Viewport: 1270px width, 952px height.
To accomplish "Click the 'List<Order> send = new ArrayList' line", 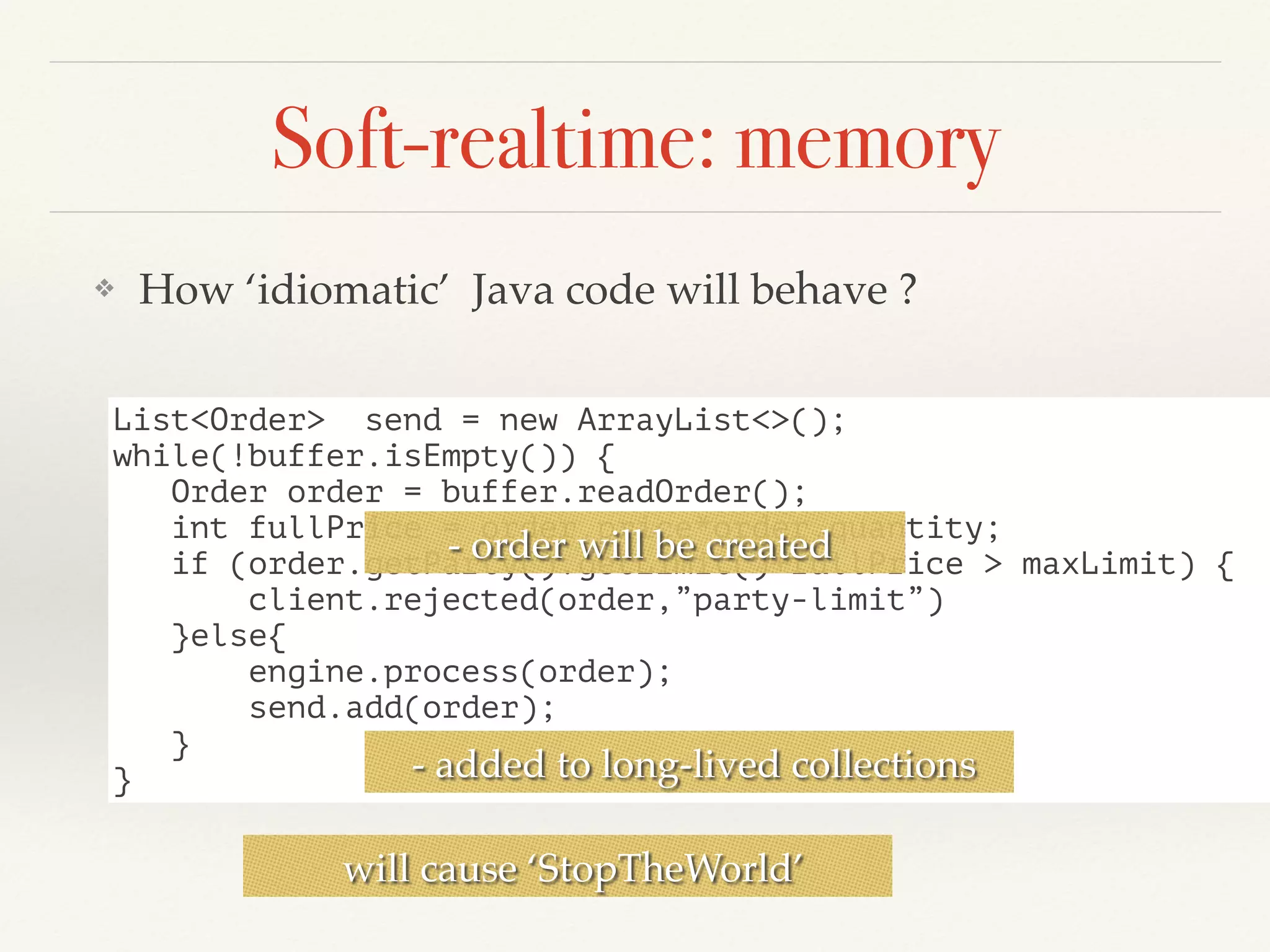I will coord(477,420).
